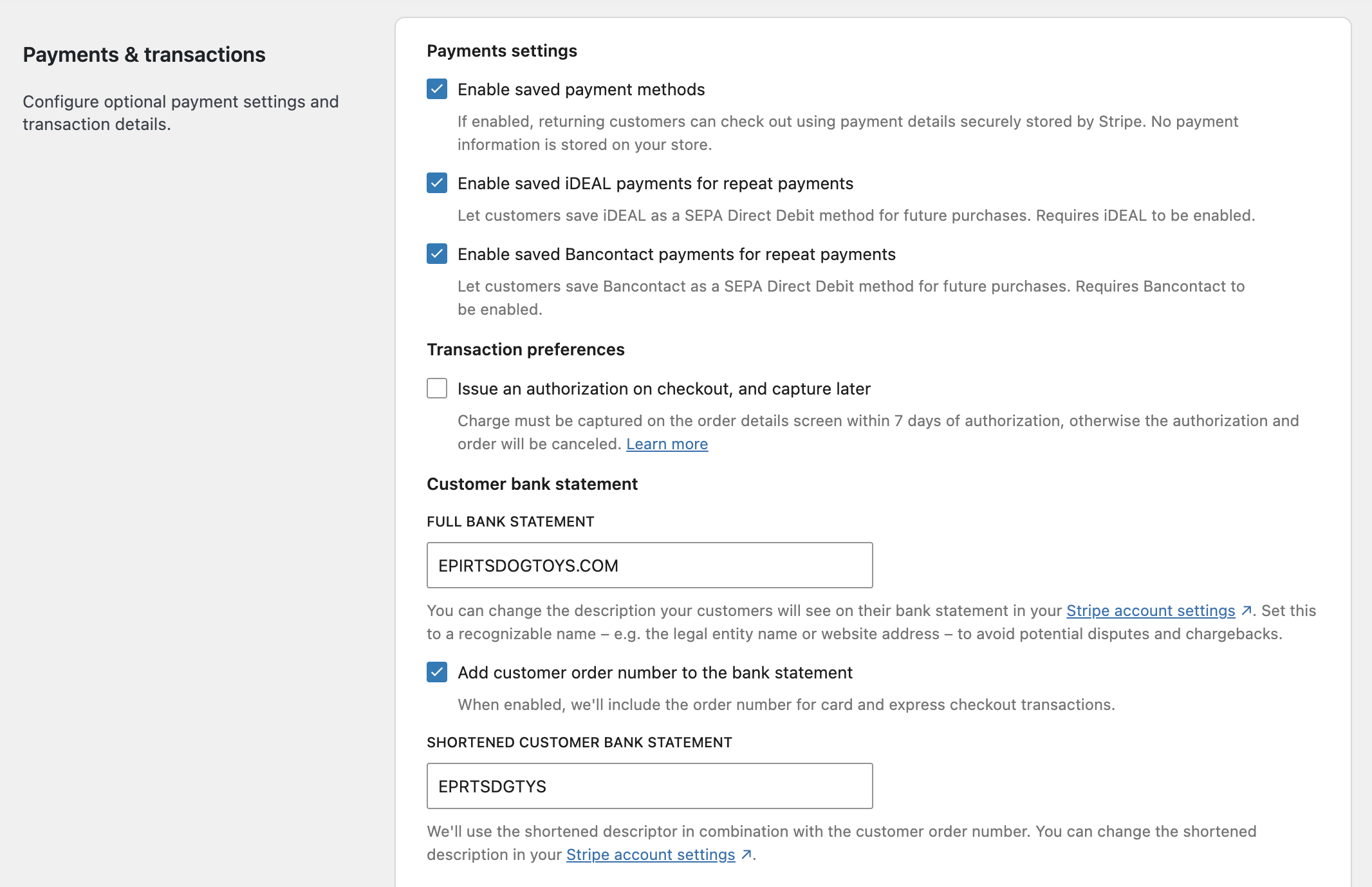This screenshot has width=1372, height=887.
Task: Disable saved Bancontact payments checkbox
Action: [x=437, y=254]
